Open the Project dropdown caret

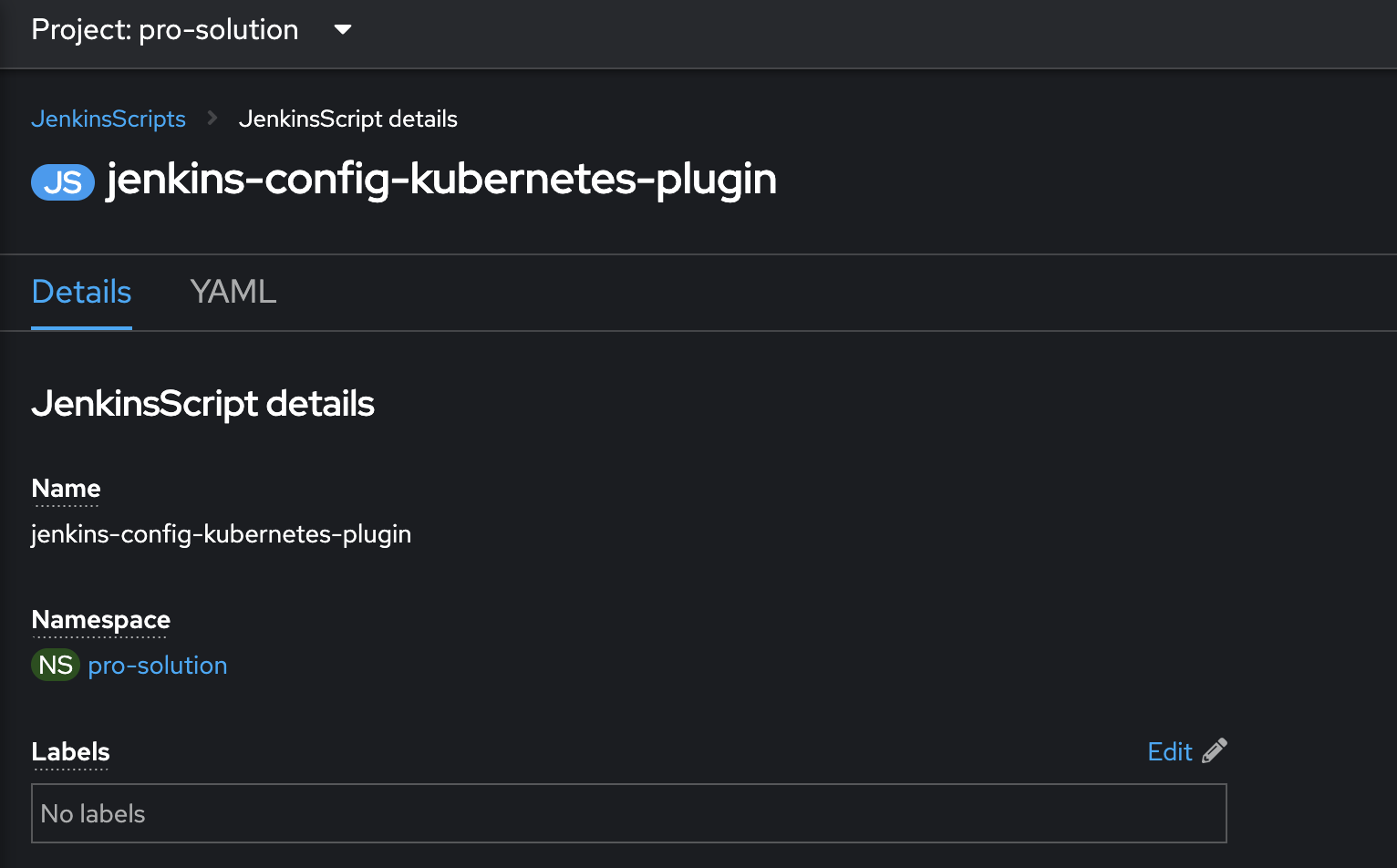point(343,29)
